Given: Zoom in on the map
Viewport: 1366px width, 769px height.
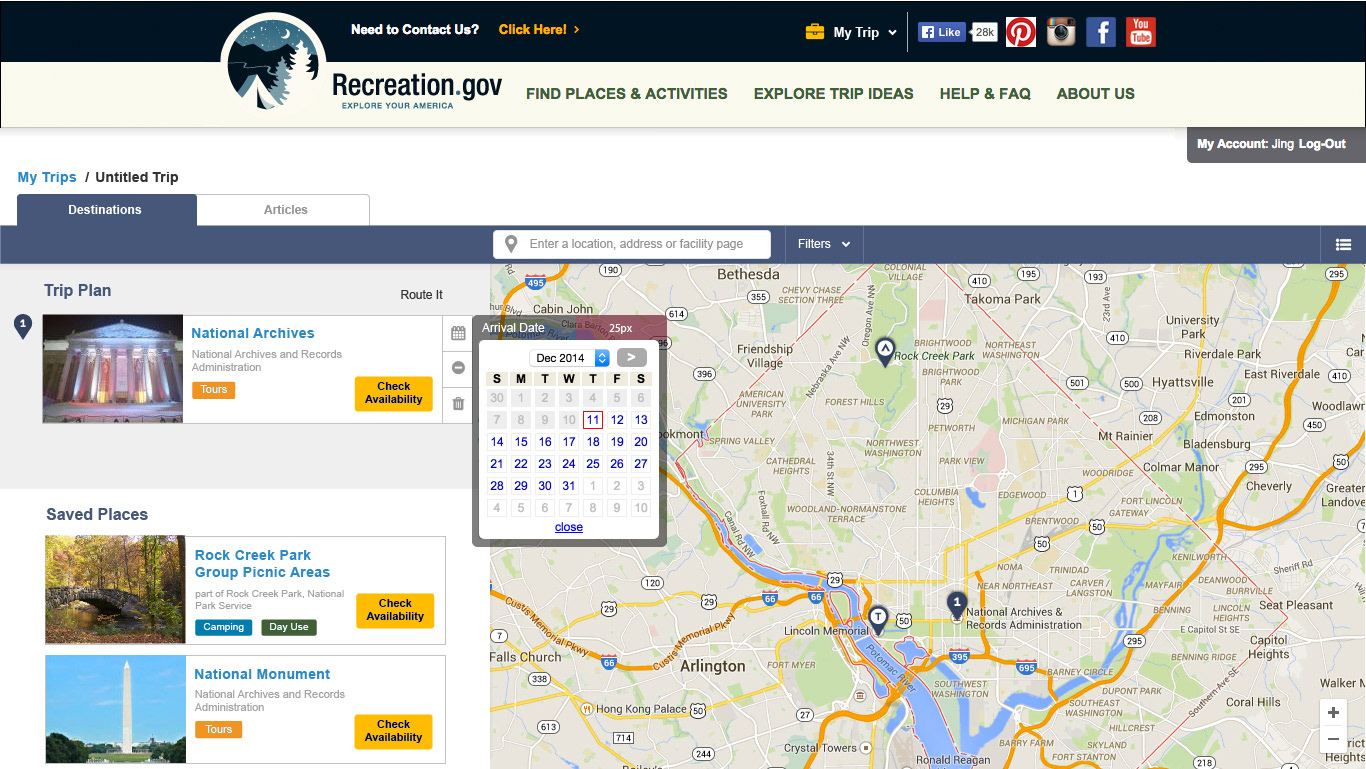Looking at the screenshot, I should [1333, 713].
